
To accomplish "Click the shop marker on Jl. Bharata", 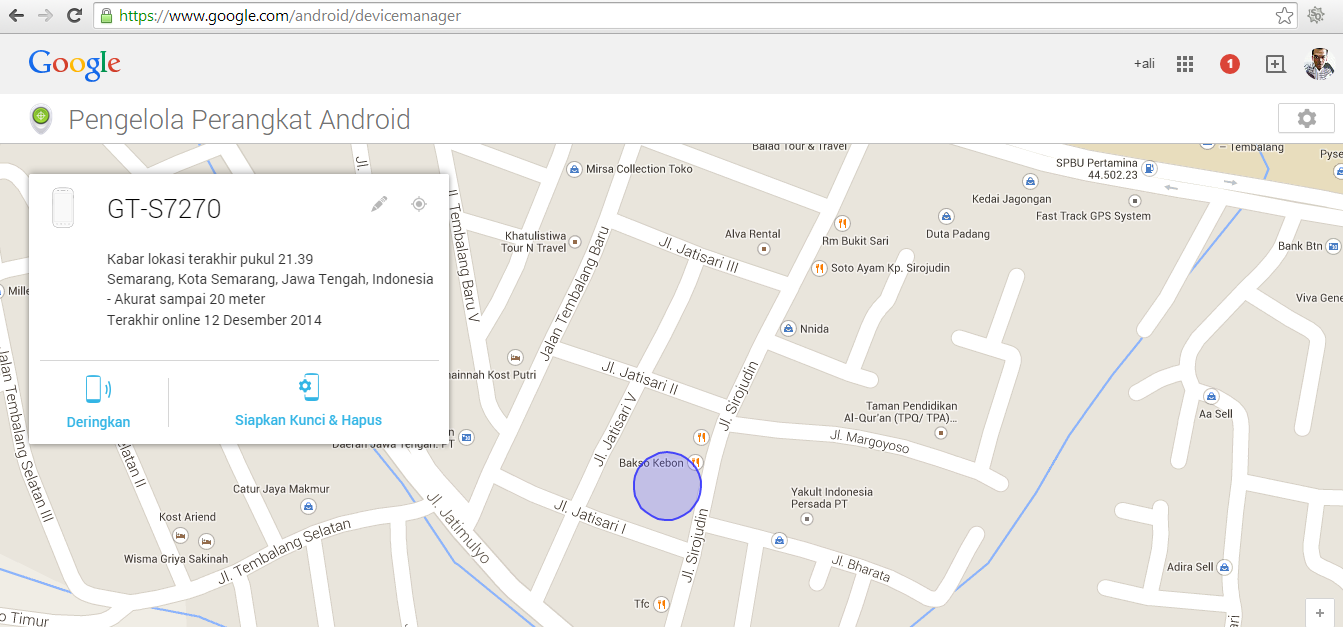I will click(778, 540).
